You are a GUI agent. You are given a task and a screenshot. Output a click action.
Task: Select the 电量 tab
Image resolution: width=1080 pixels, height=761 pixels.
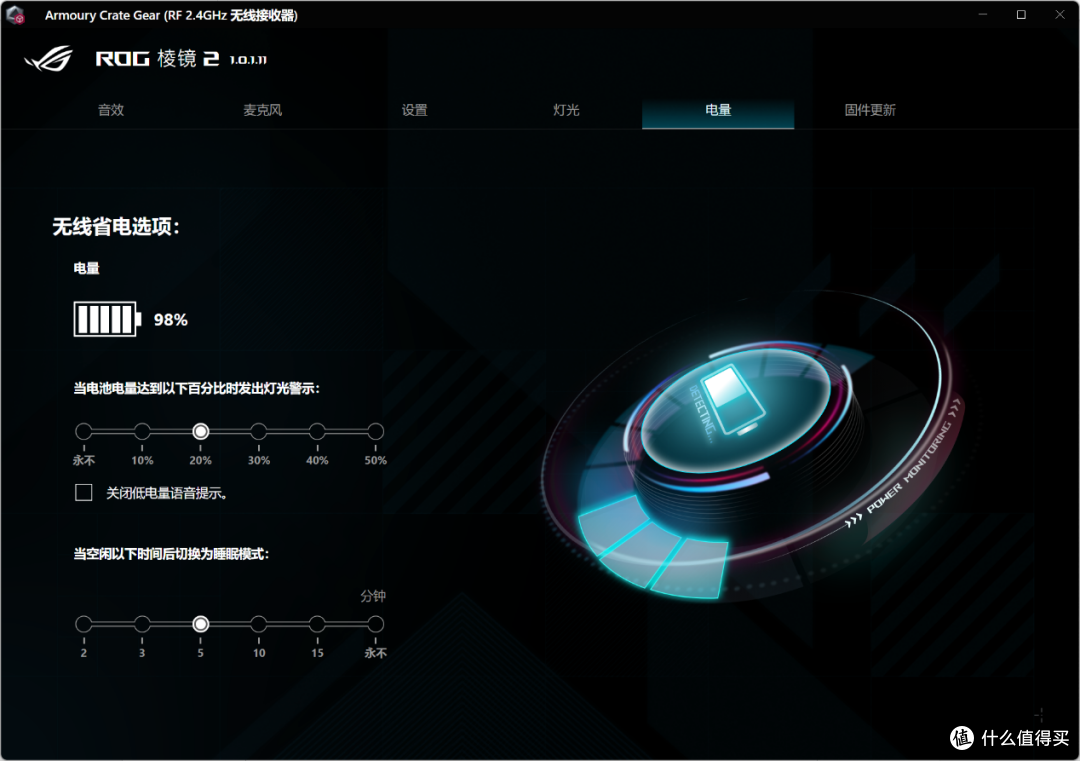click(x=718, y=110)
